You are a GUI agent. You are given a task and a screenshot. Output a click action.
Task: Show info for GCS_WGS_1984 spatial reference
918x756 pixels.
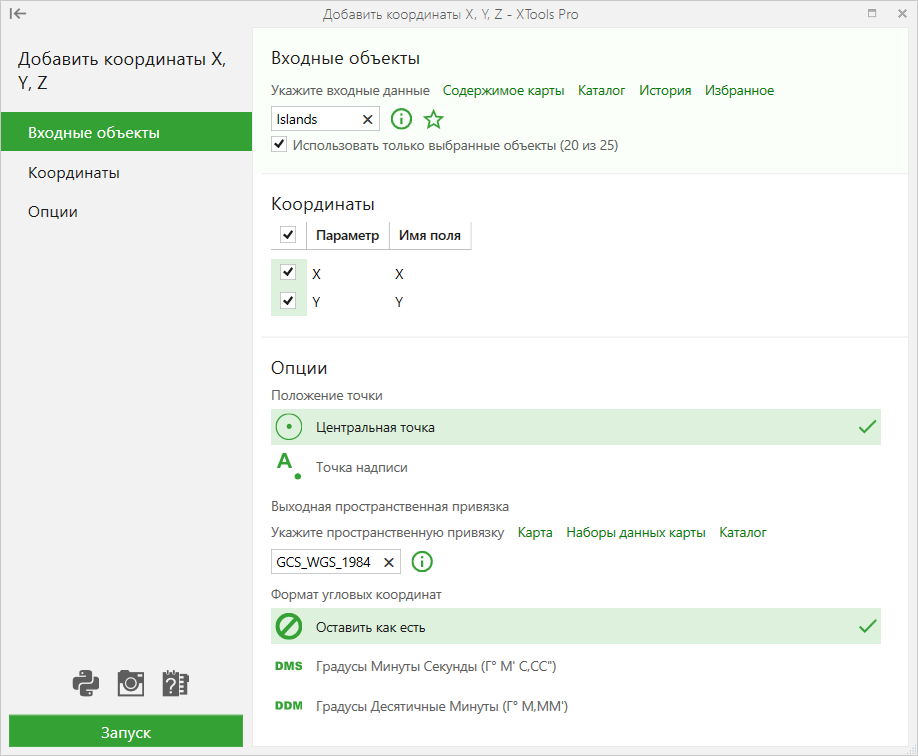coord(422,562)
